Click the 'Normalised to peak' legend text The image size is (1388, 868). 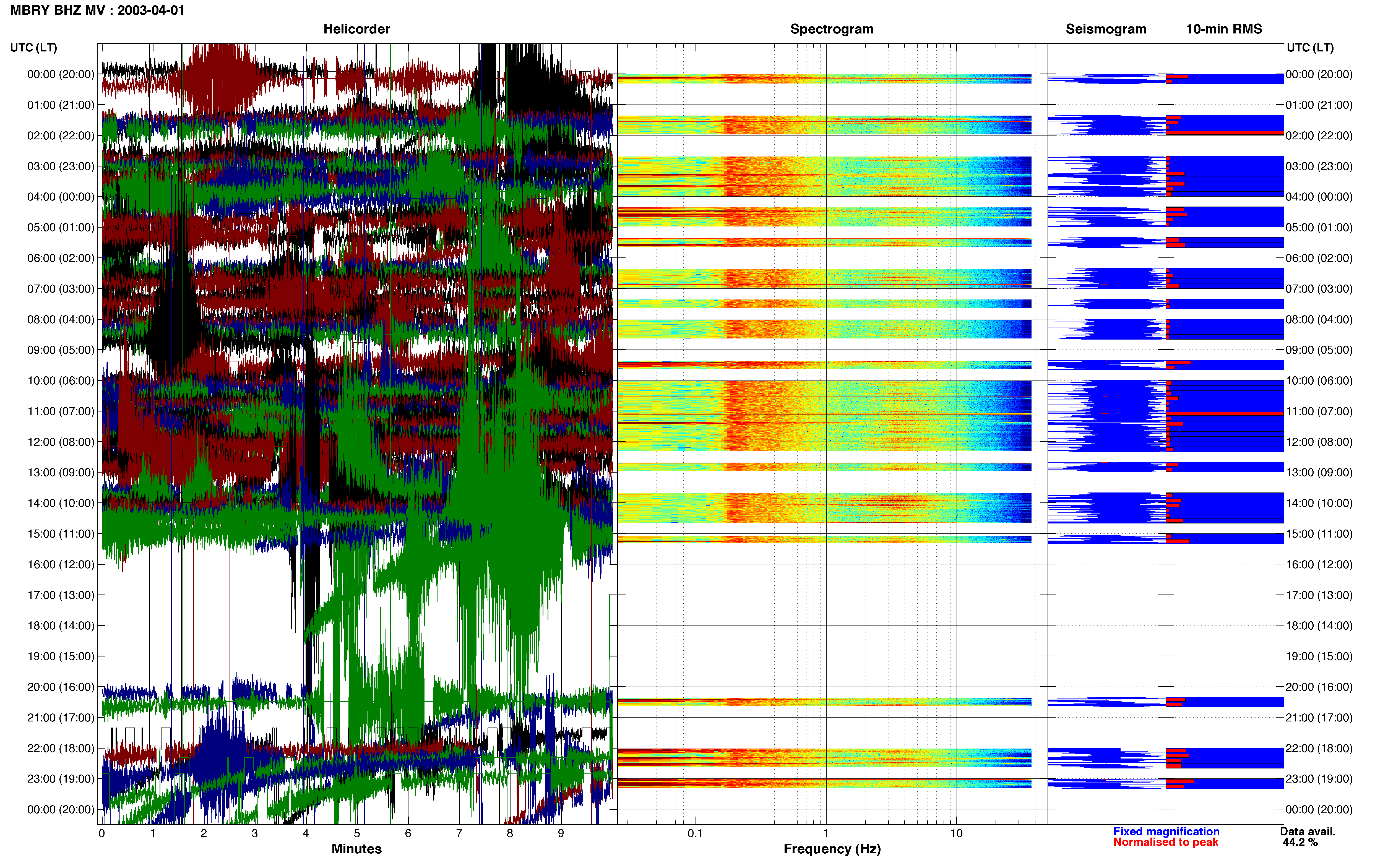(1165, 842)
